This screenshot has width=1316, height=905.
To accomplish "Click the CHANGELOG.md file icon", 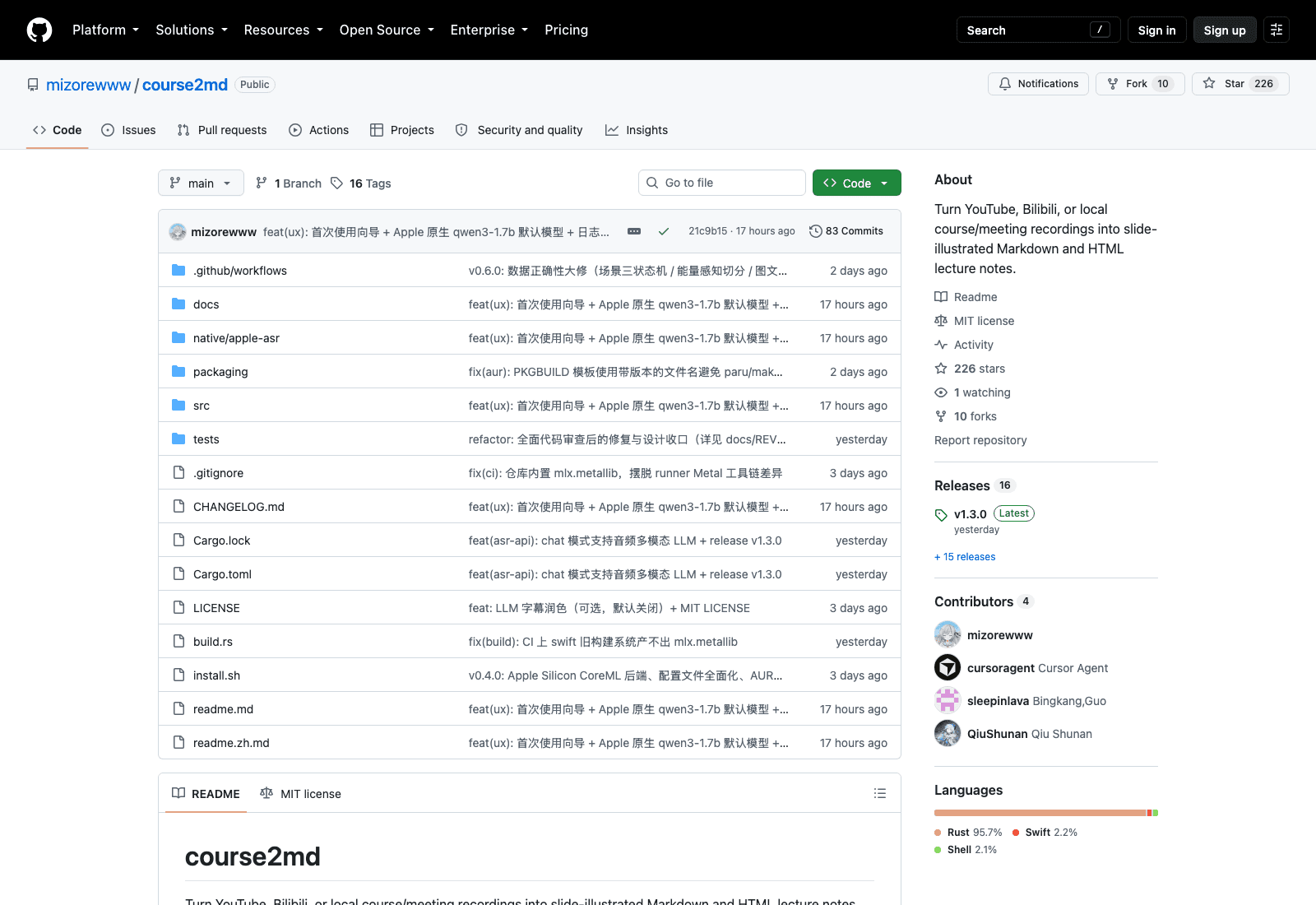I will [178, 506].
